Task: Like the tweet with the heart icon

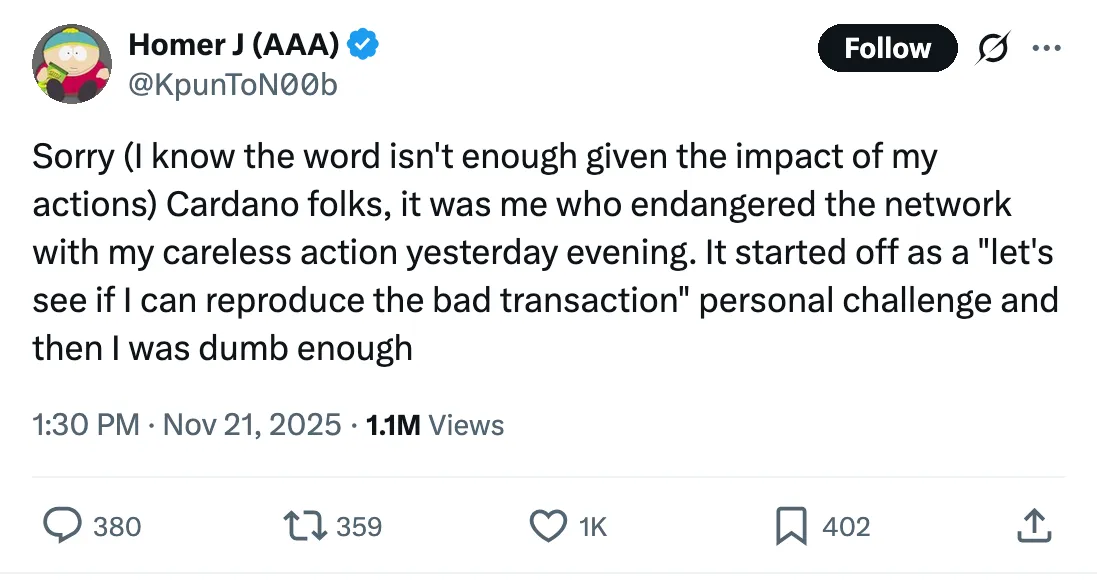Action: (x=547, y=526)
